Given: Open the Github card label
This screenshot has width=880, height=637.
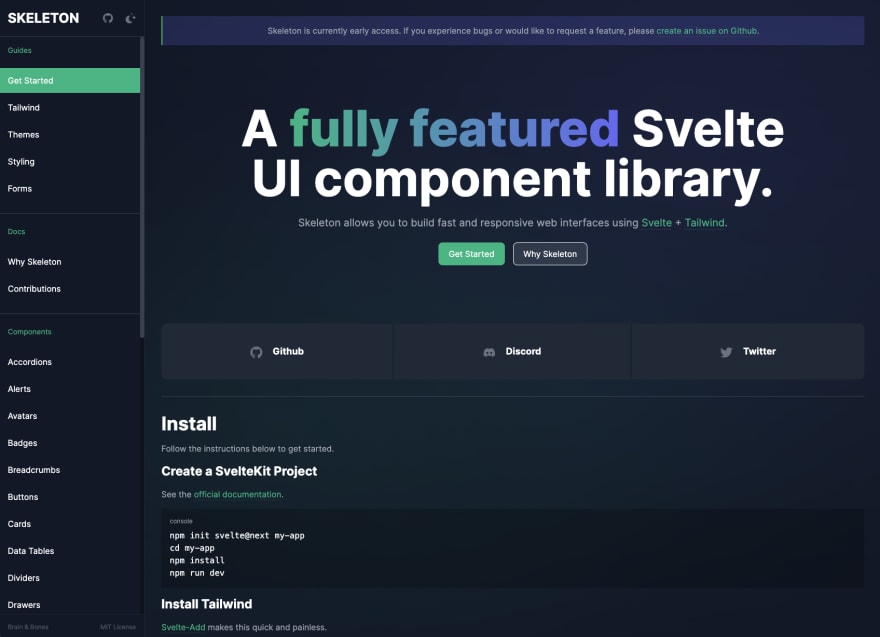Looking at the screenshot, I should coord(288,351).
